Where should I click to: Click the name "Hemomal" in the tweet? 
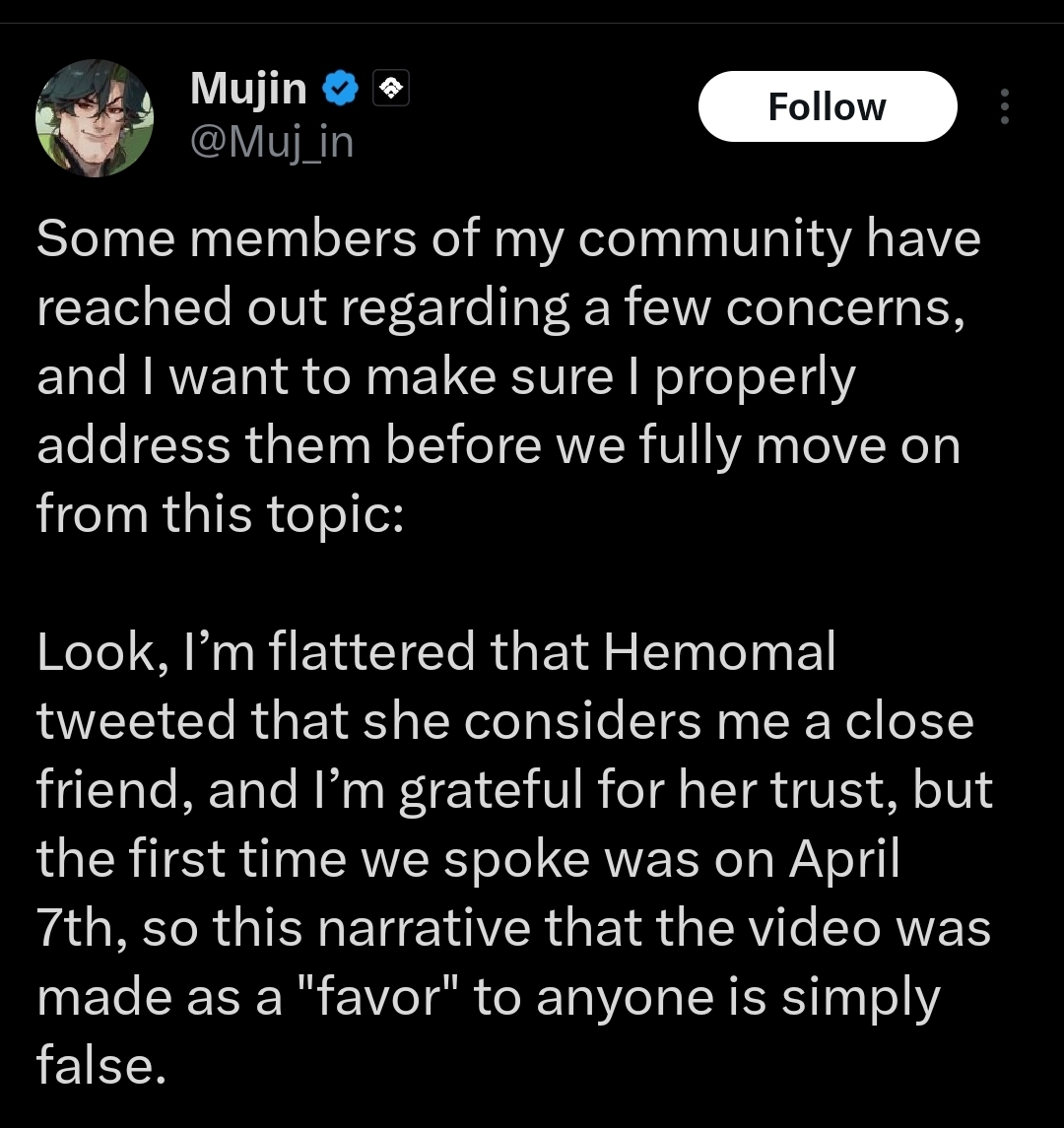719,652
